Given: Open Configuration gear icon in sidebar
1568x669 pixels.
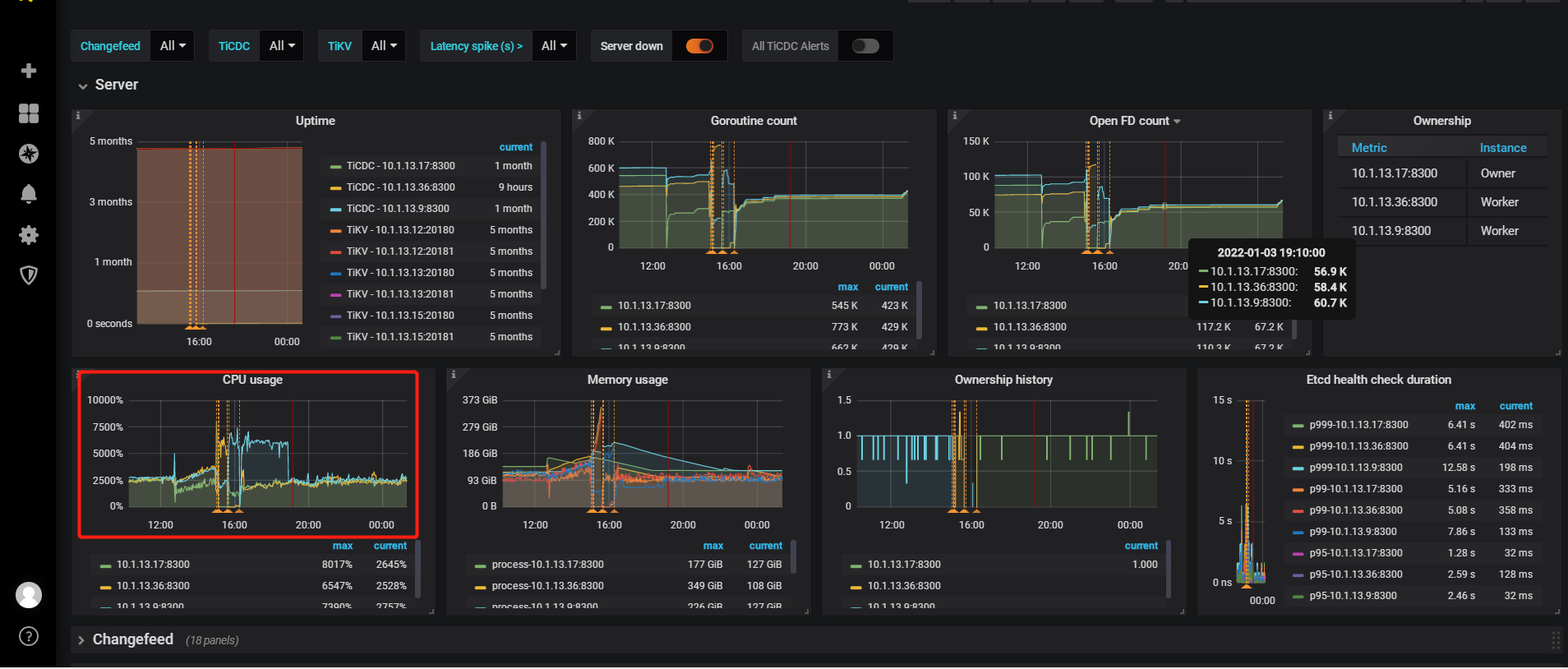Looking at the screenshot, I should (29, 235).
